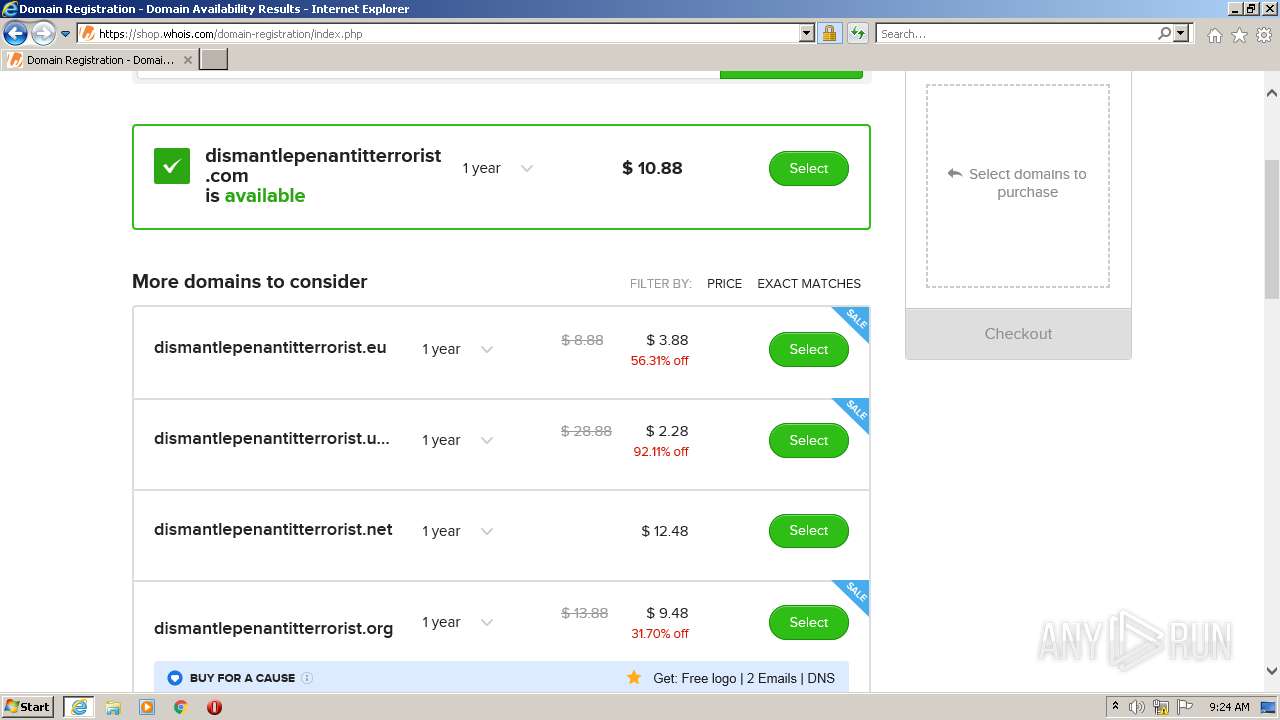
Task: Expand the 1 year dropdown for .net
Action: click(457, 531)
